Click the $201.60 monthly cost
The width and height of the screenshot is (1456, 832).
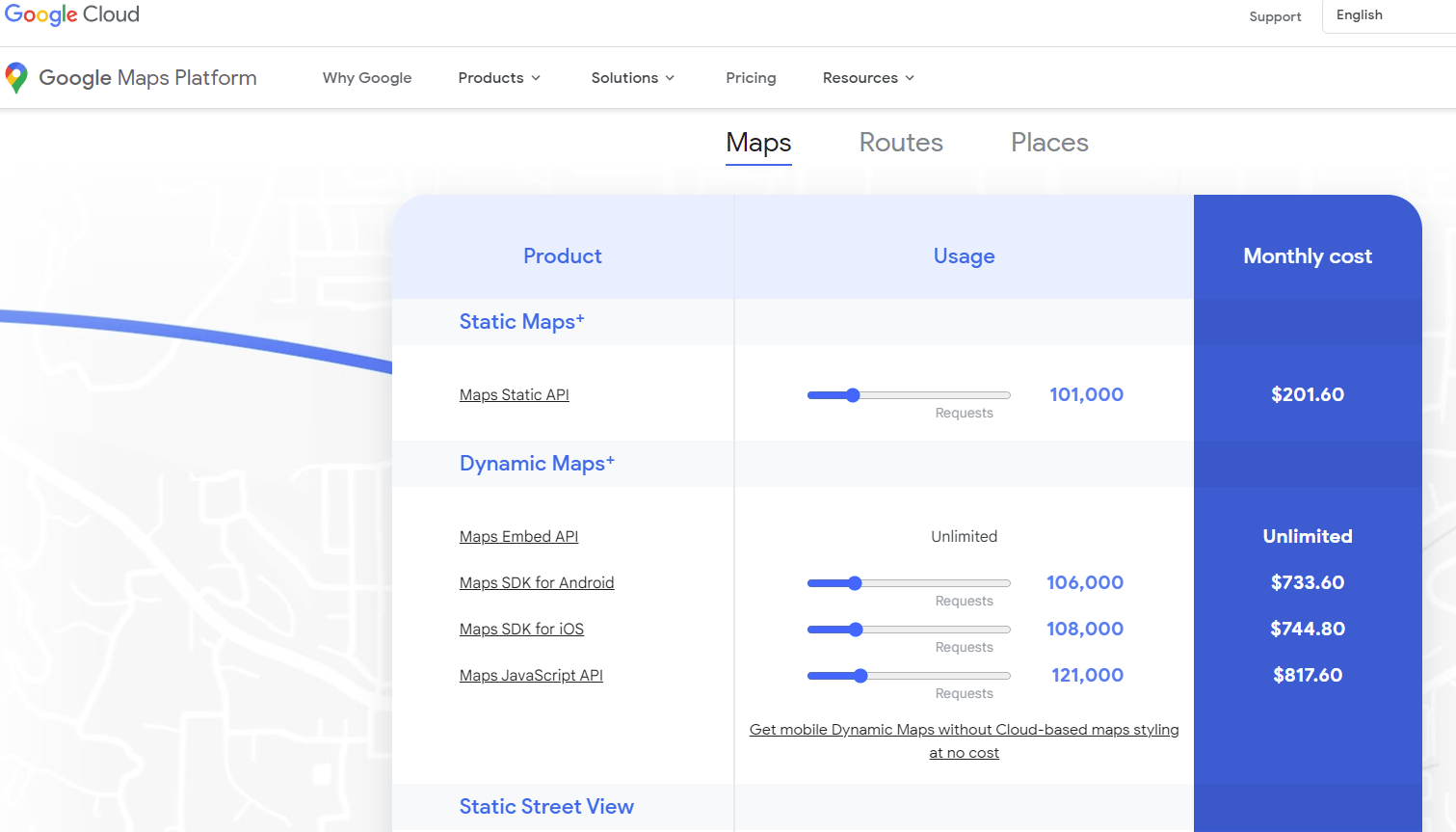coord(1308,394)
